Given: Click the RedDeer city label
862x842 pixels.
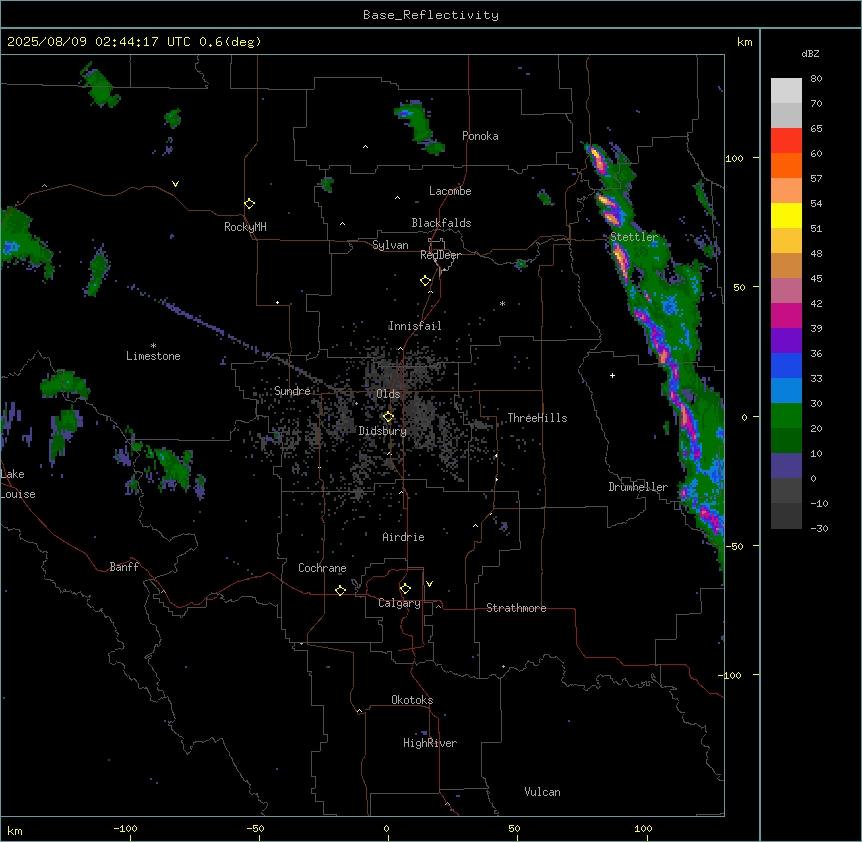Looking at the screenshot, I should (440, 255).
